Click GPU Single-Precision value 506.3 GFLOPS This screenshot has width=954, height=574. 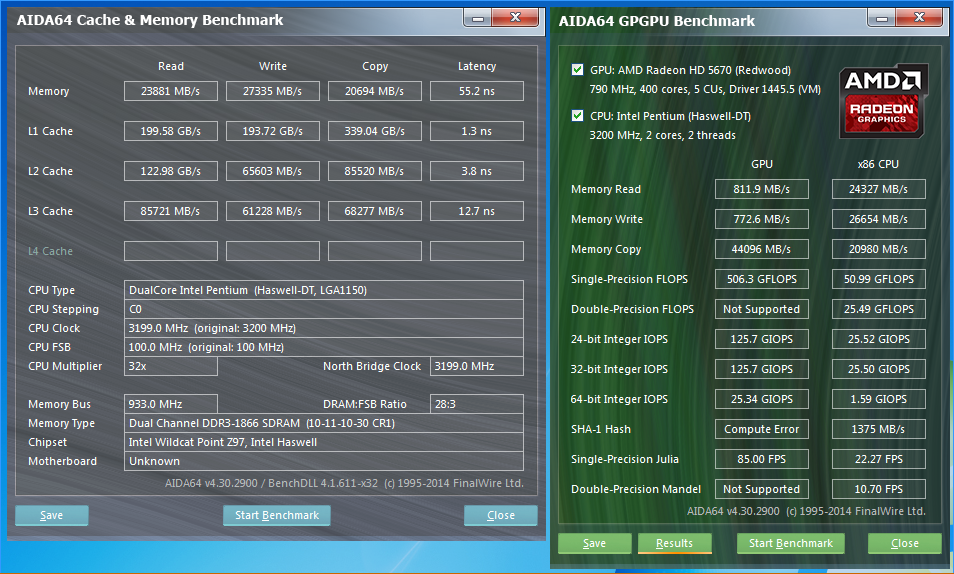(x=762, y=279)
